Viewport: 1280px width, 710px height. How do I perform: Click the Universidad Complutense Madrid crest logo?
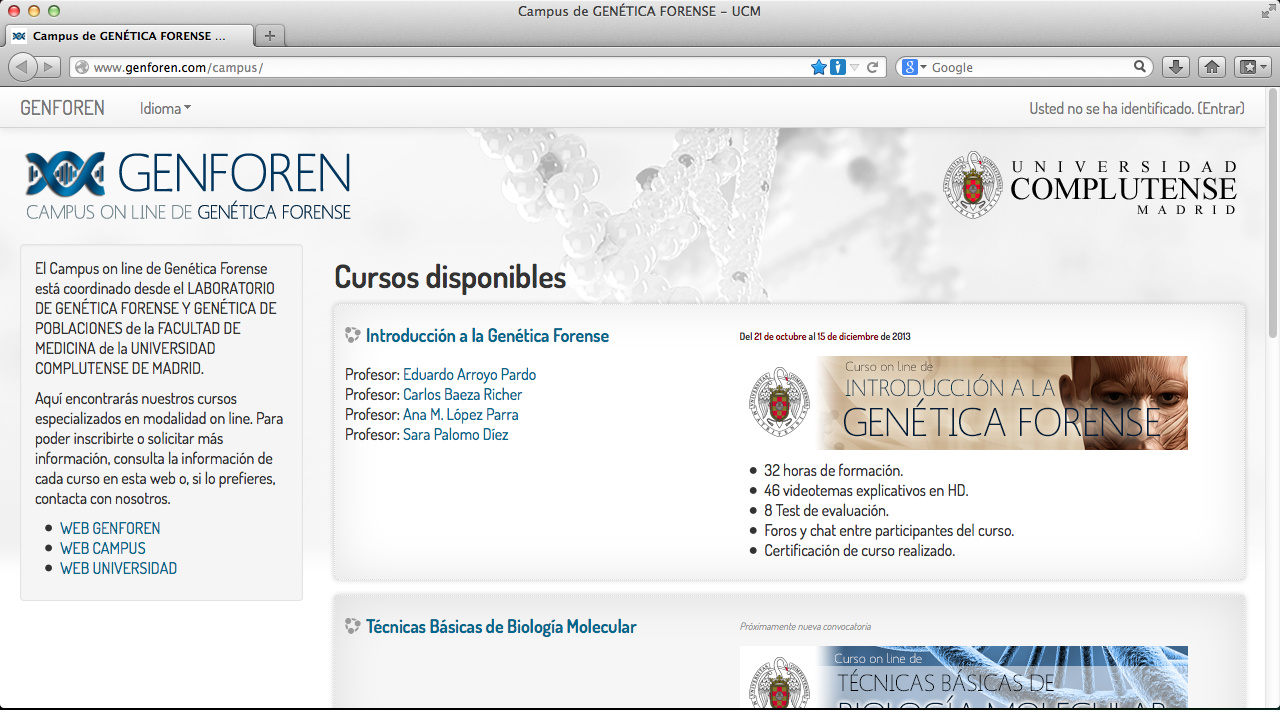[x=971, y=184]
